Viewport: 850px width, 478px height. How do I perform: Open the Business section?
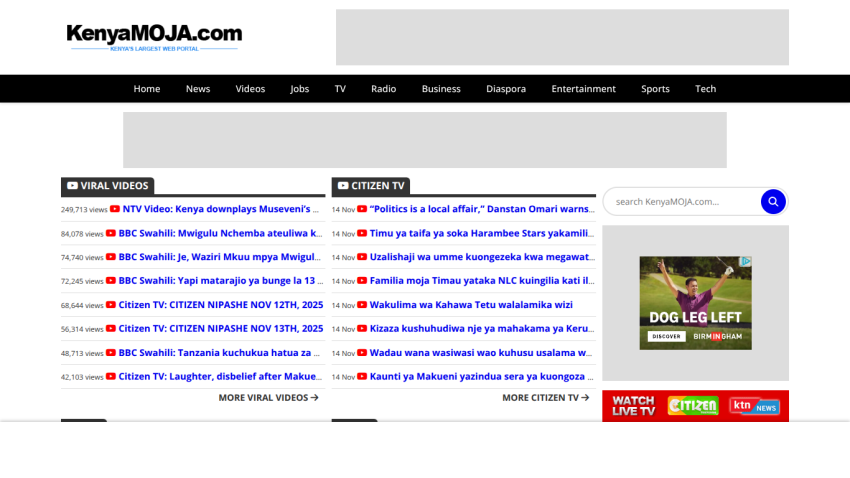[441, 89]
